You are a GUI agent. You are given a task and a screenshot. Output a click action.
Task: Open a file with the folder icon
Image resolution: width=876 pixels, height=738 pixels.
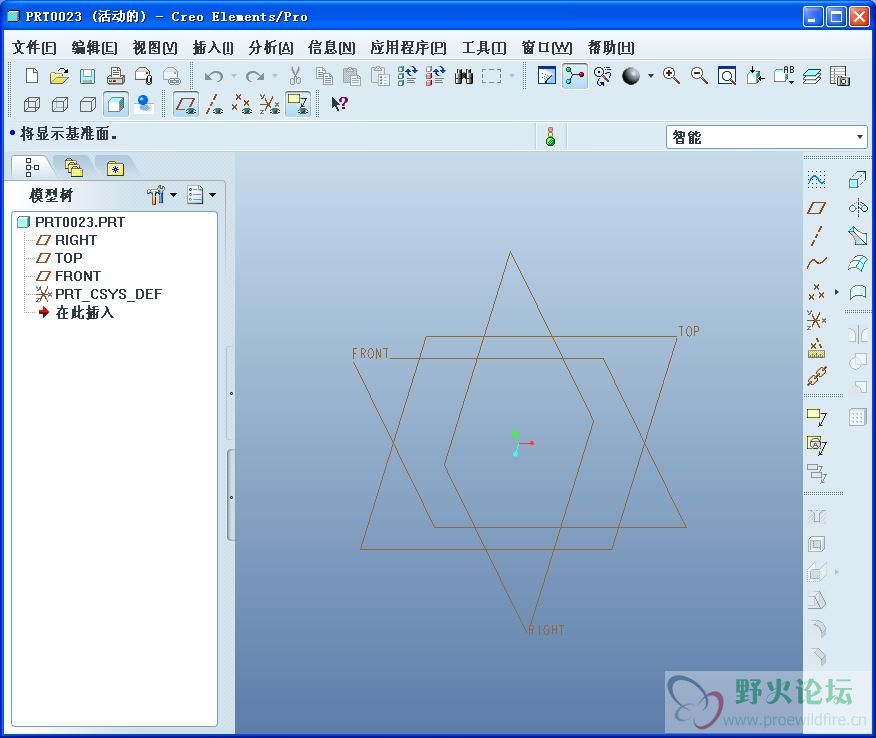pos(59,76)
